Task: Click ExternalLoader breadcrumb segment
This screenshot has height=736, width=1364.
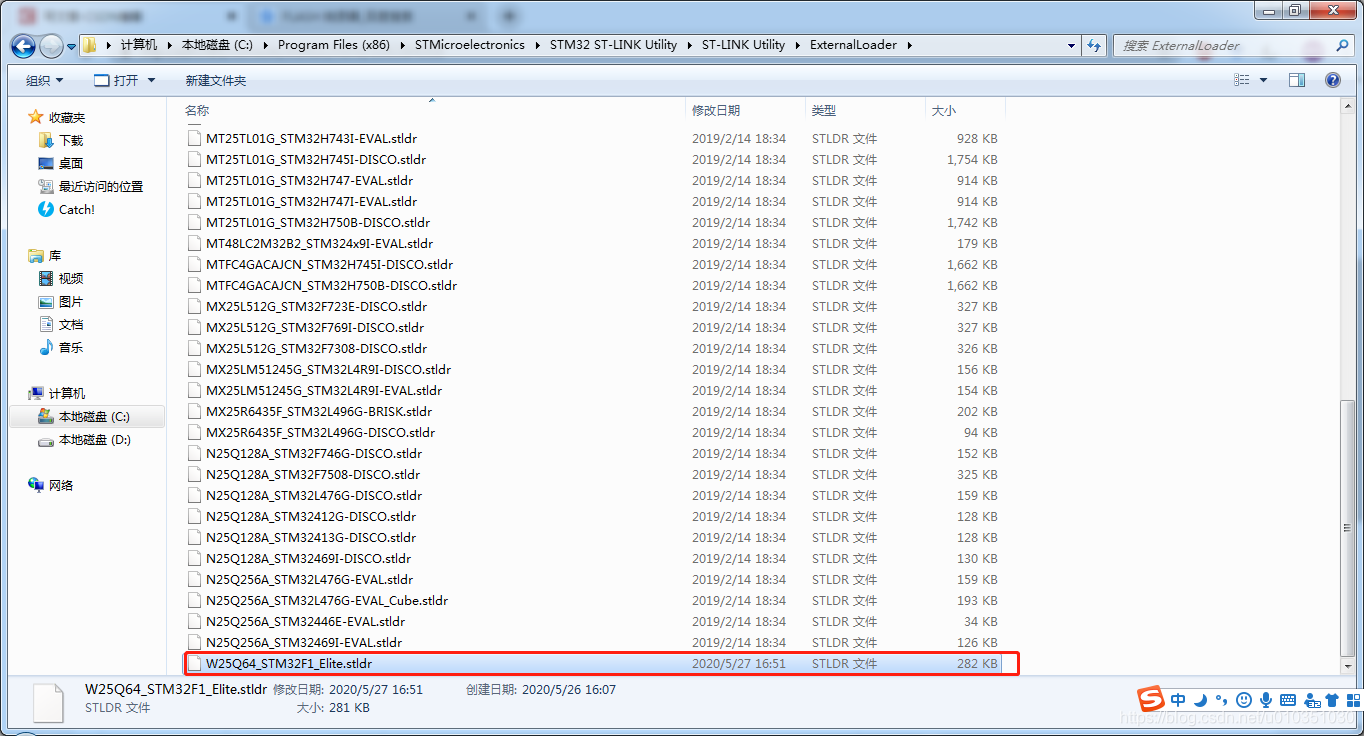Action: click(x=854, y=45)
